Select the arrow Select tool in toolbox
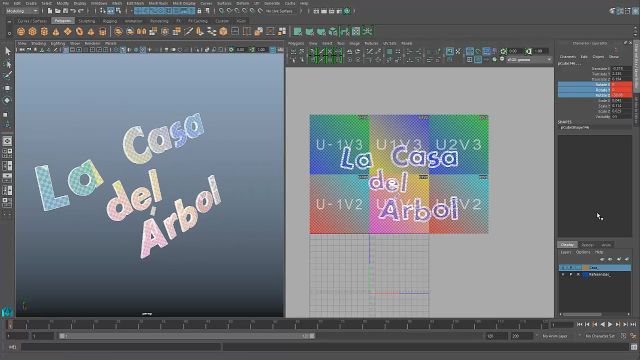Viewport: 640px width, 360px height. (x=7, y=51)
